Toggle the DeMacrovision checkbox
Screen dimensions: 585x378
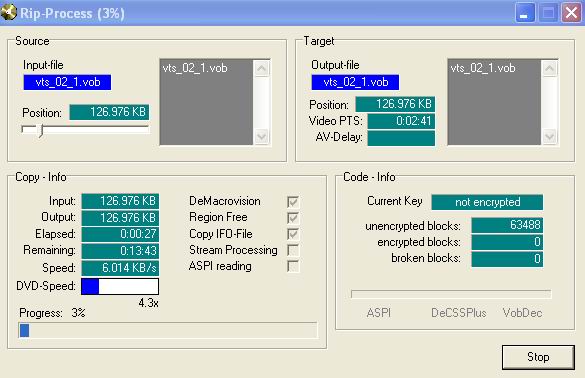tap(293, 202)
